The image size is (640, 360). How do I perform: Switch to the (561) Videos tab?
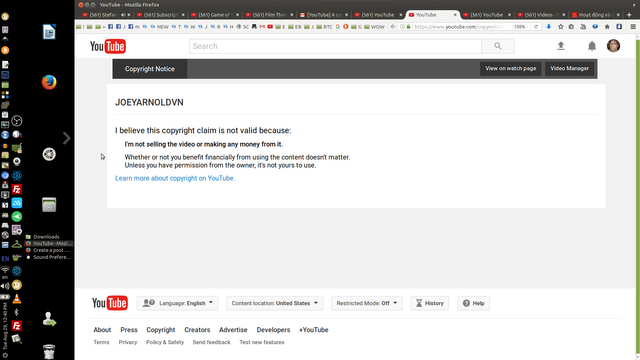[x=541, y=15]
